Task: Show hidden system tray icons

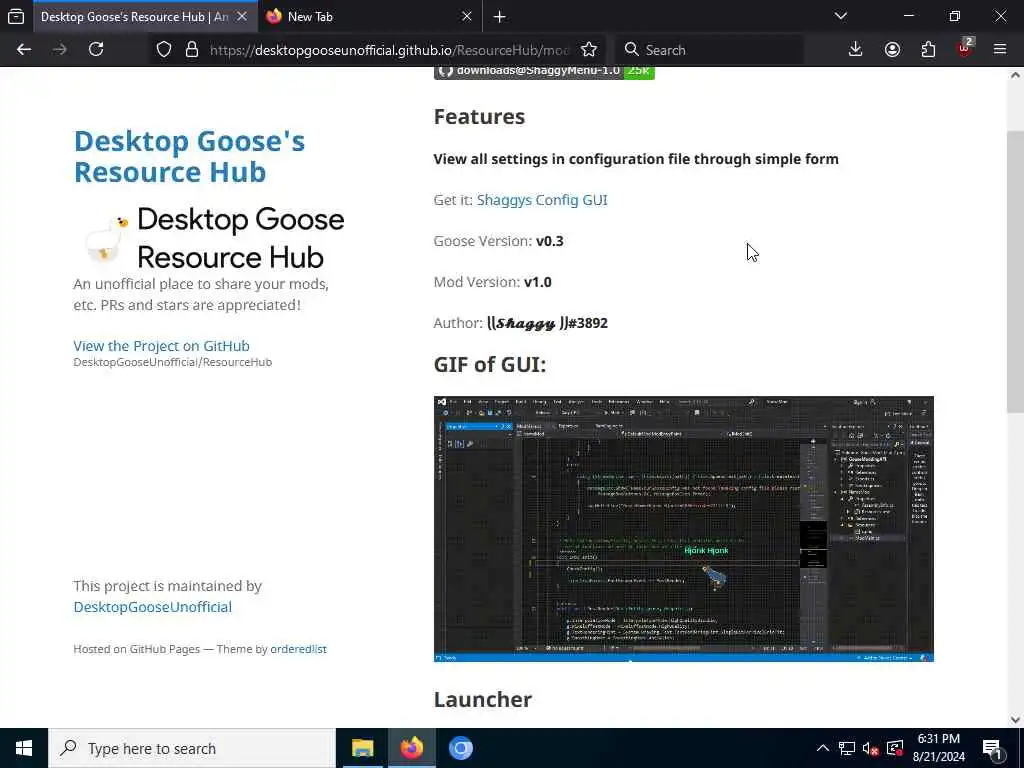Action: (x=823, y=748)
